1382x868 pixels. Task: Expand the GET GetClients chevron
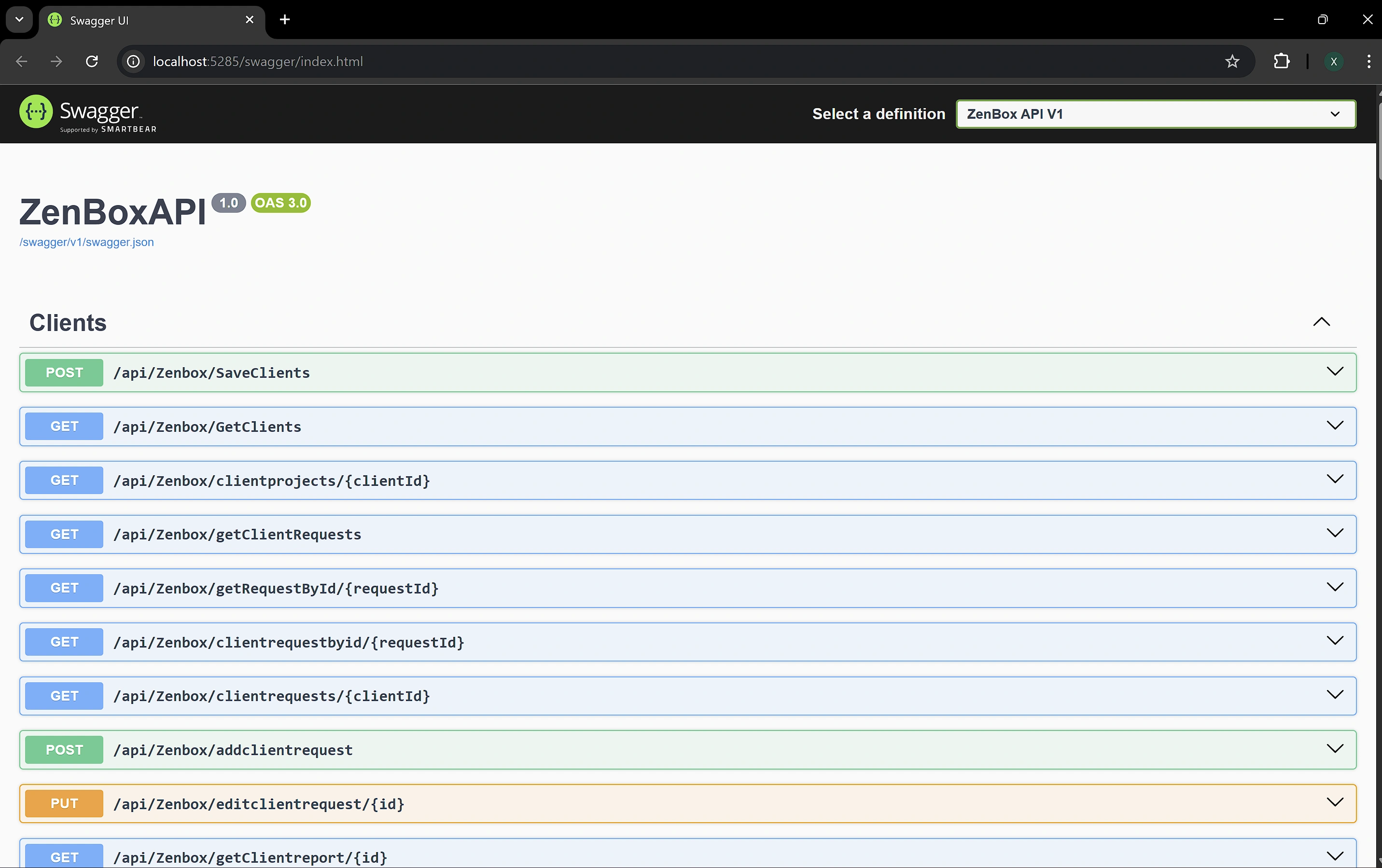click(1335, 425)
